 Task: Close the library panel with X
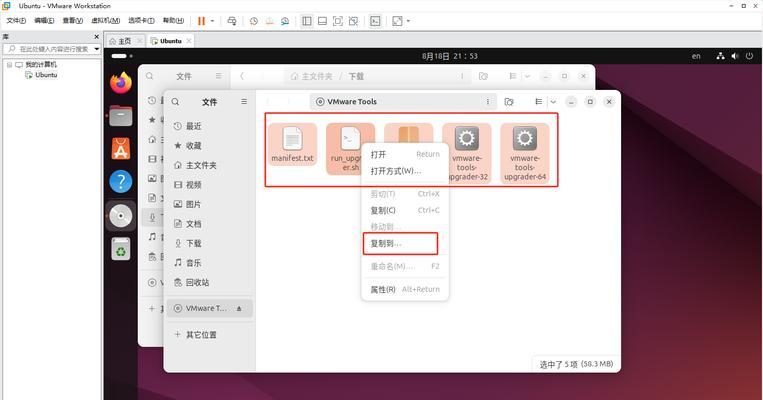(x=96, y=37)
